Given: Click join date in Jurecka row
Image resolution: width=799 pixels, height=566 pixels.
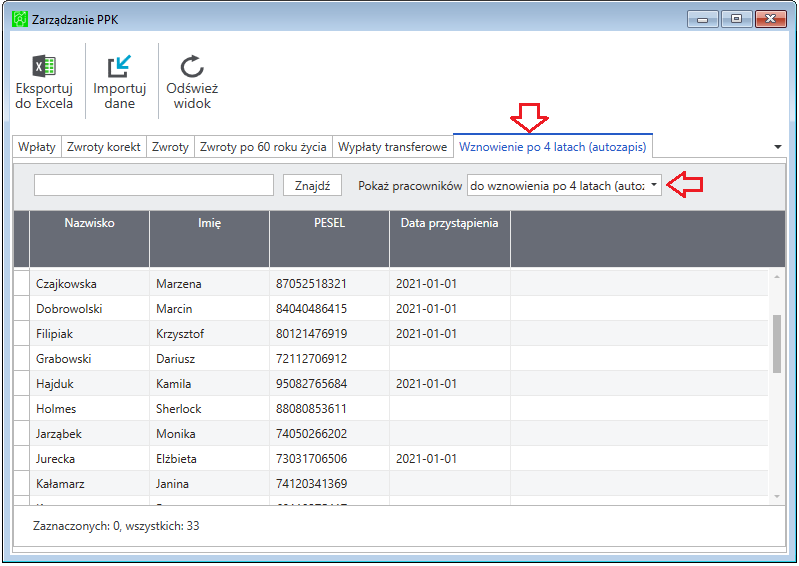Looking at the screenshot, I should coord(427,459).
